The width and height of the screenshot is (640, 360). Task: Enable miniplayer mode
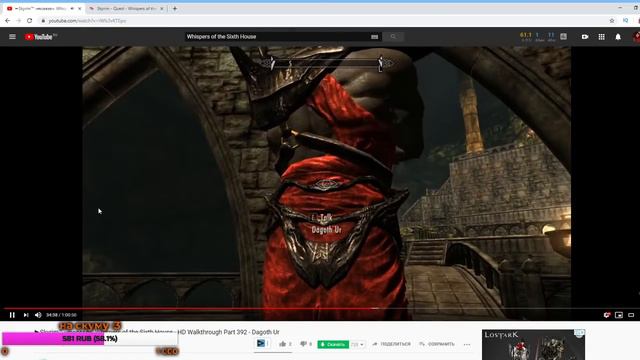[619, 315]
